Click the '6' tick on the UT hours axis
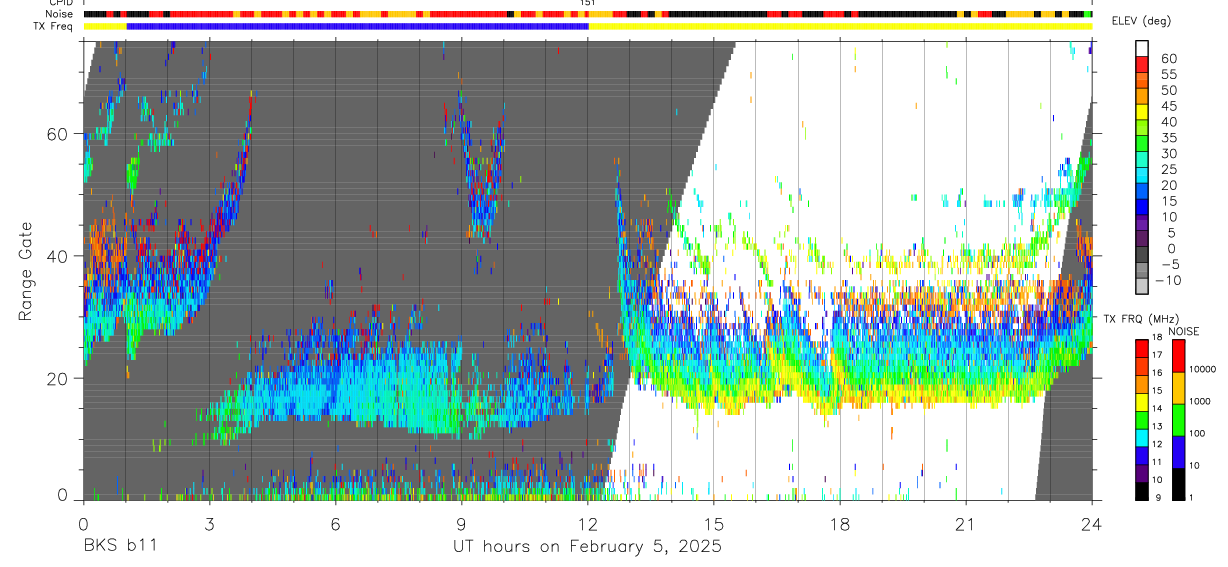1228x567 pixels. point(335,524)
